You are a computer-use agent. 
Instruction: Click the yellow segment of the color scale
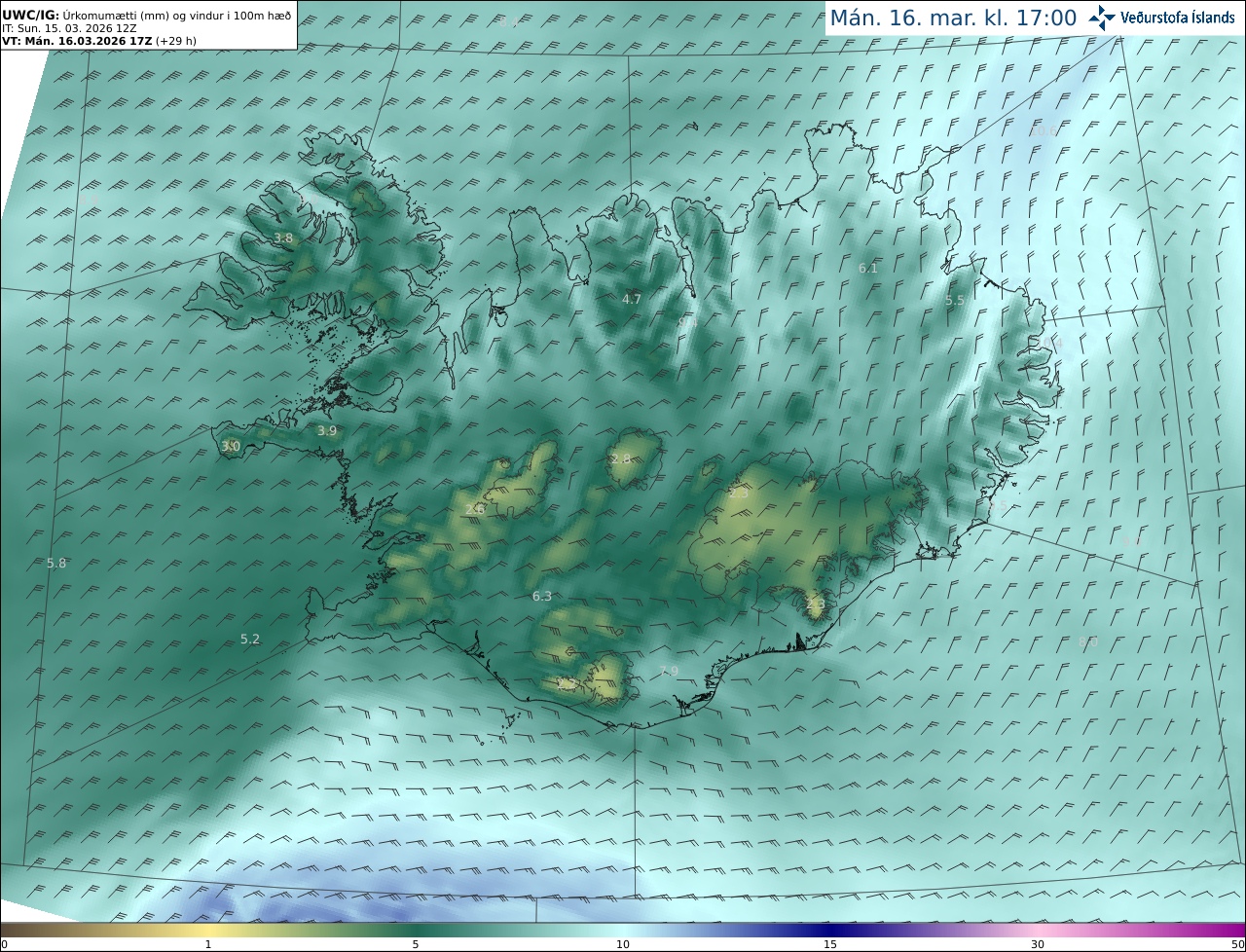pyautogui.click(x=208, y=931)
